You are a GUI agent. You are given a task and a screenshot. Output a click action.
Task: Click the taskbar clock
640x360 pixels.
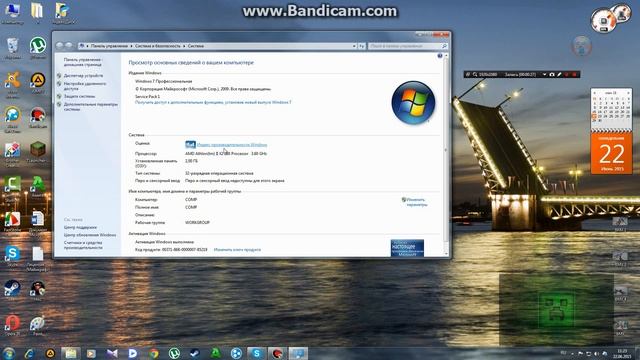coord(622,353)
